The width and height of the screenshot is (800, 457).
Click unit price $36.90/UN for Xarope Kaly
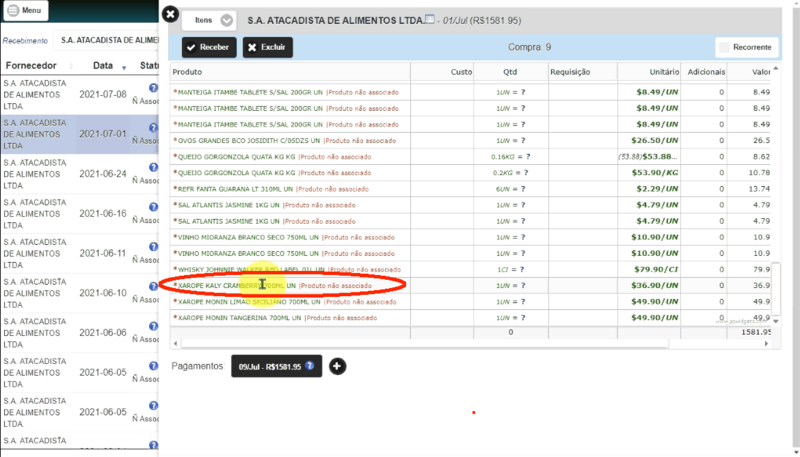[x=655, y=286]
